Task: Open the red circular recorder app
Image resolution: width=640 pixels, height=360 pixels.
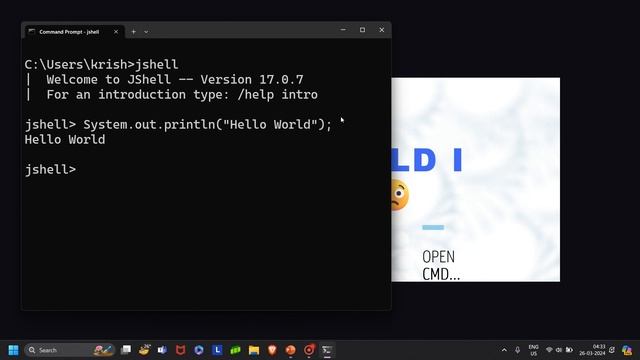Action: point(309,350)
